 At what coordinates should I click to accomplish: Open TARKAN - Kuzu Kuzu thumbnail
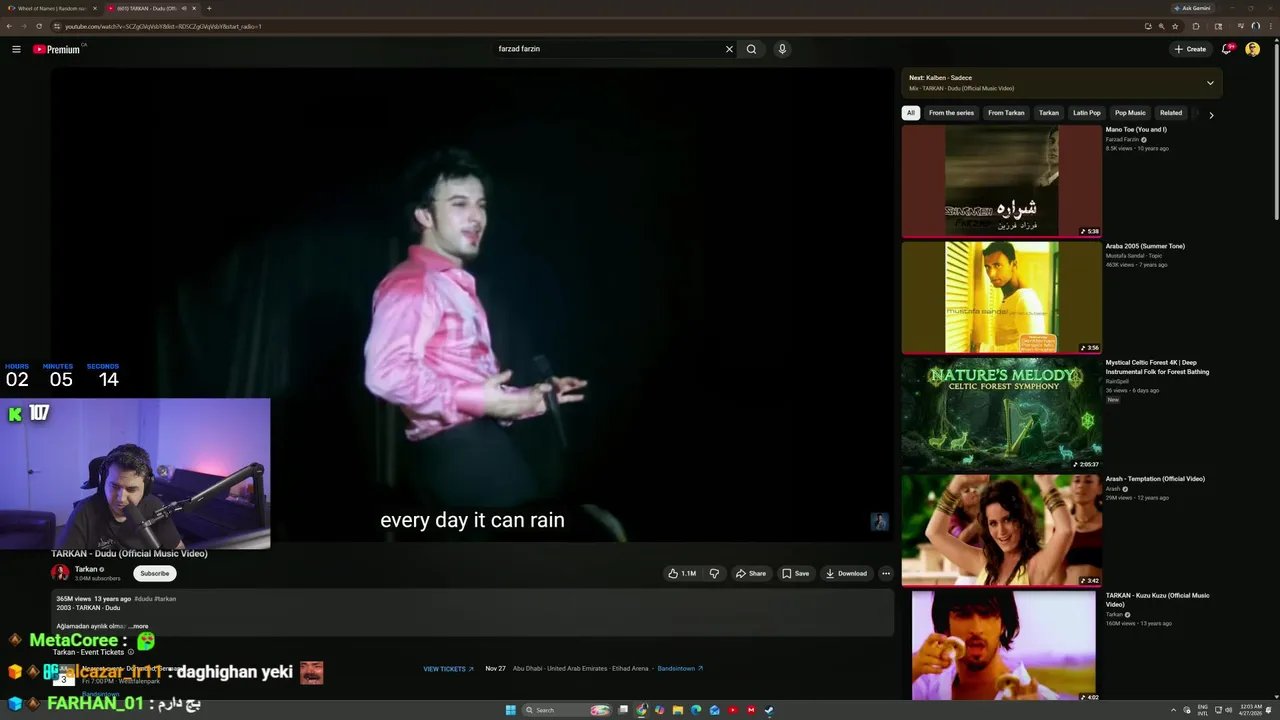[1001, 646]
